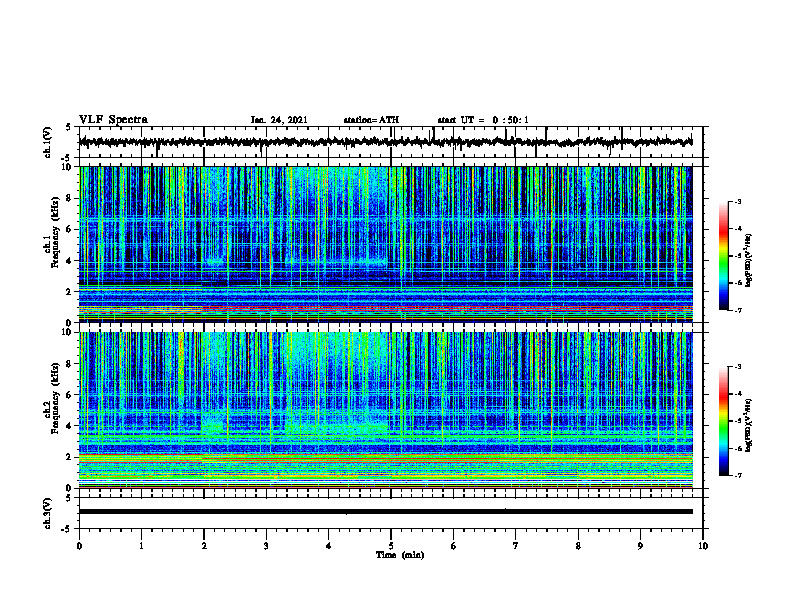Viewport: 792px width, 612px height.
Task: Click the "VLF Spectra" title text
Action: click(113, 120)
